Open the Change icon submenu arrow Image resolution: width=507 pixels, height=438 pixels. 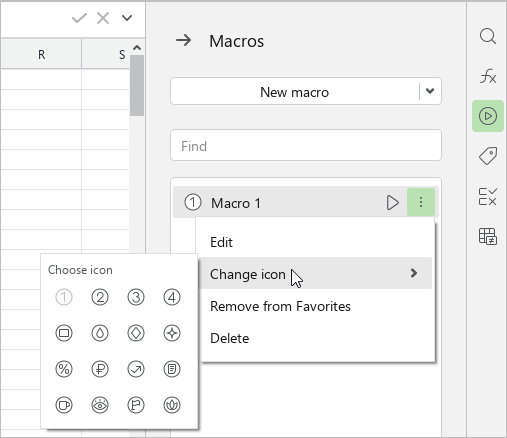point(414,273)
